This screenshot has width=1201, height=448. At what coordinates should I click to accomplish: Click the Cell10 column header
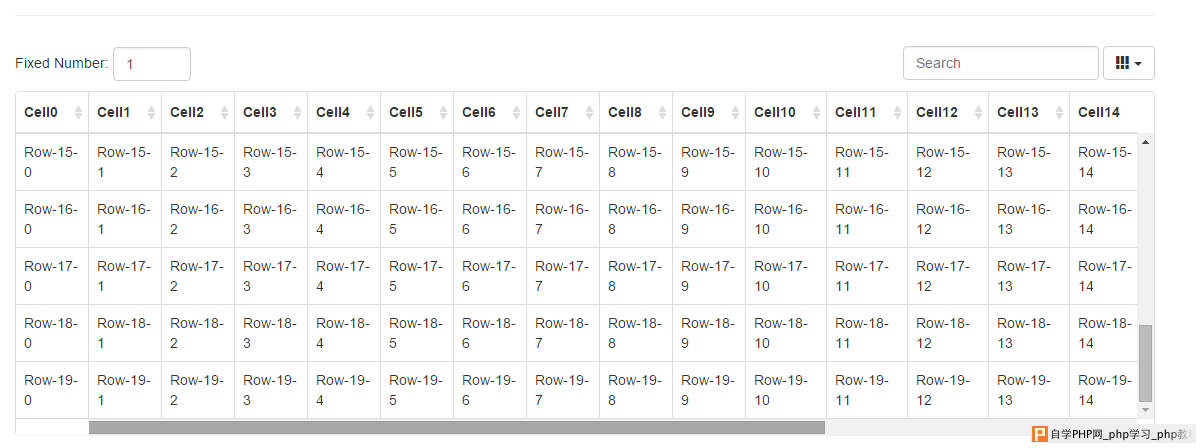pyautogui.click(x=786, y=113)
